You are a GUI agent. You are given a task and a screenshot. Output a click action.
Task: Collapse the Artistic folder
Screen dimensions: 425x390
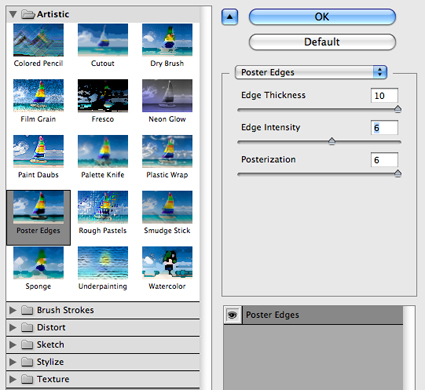(13, 14)
